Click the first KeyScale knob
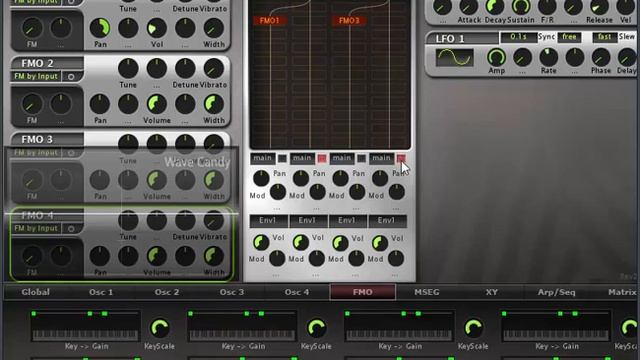Screen dimensions: 640x360 (x=160, y=328)
